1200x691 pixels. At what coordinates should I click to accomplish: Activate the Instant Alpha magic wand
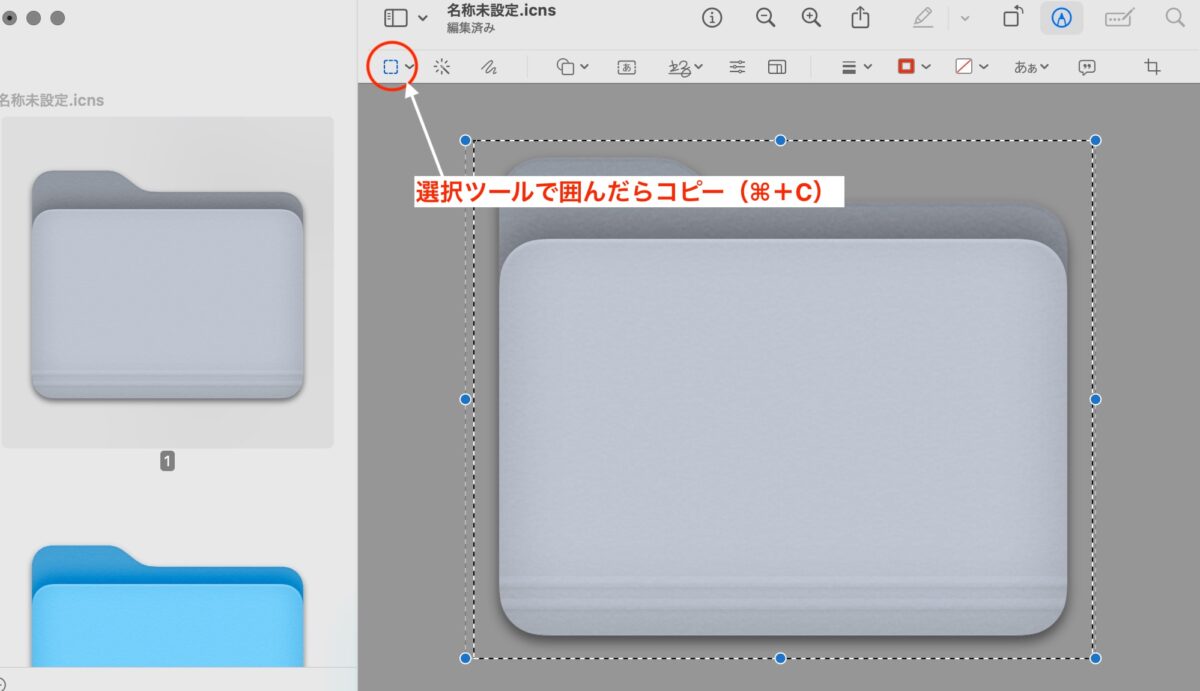441,67
